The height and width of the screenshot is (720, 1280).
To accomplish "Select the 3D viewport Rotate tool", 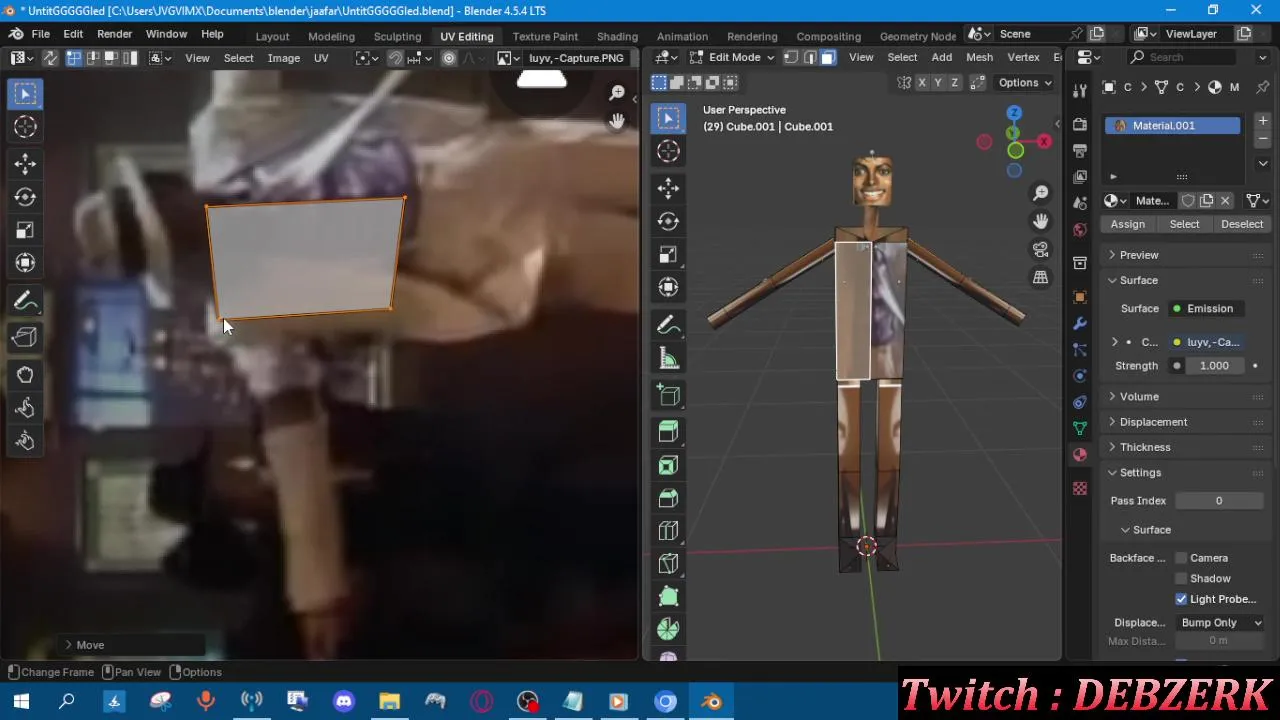I will [x=668, y=221].
